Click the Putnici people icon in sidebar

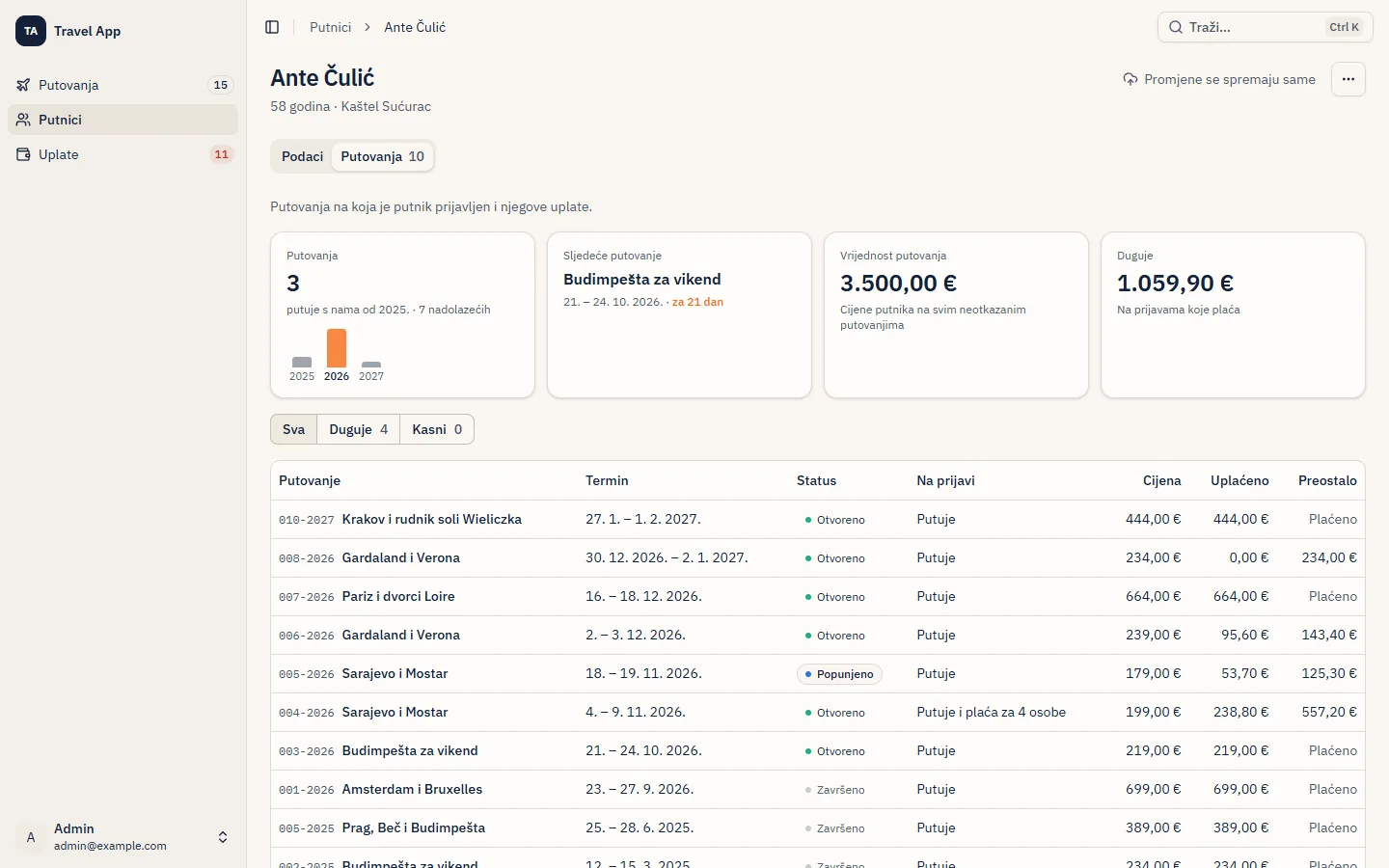pos(23,120)
